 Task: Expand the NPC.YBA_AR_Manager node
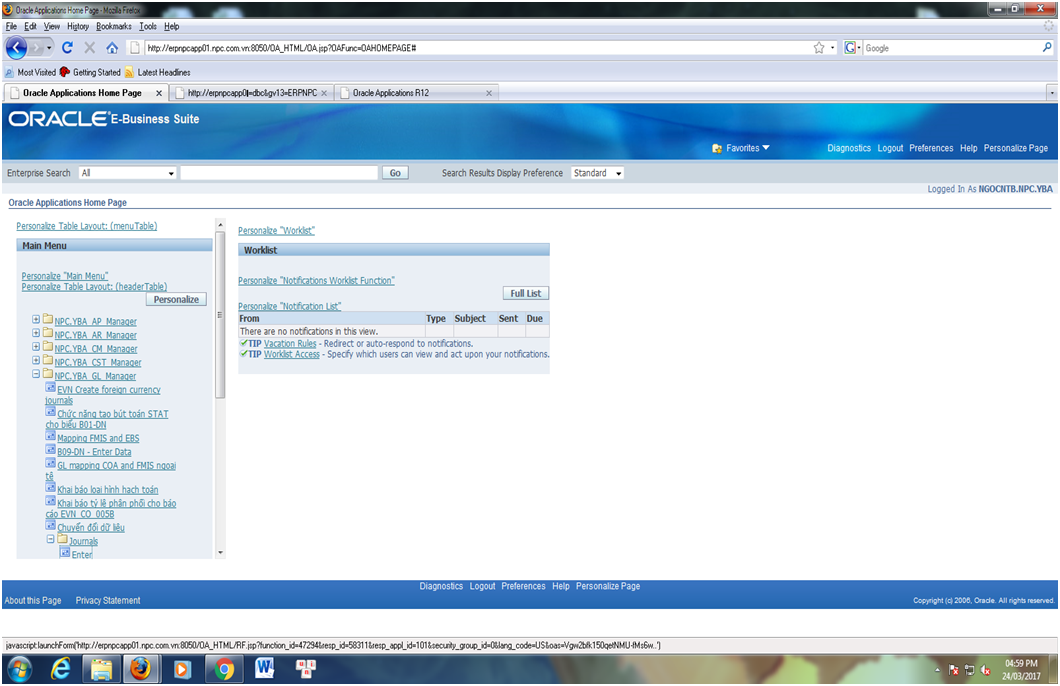coord(36,333)
